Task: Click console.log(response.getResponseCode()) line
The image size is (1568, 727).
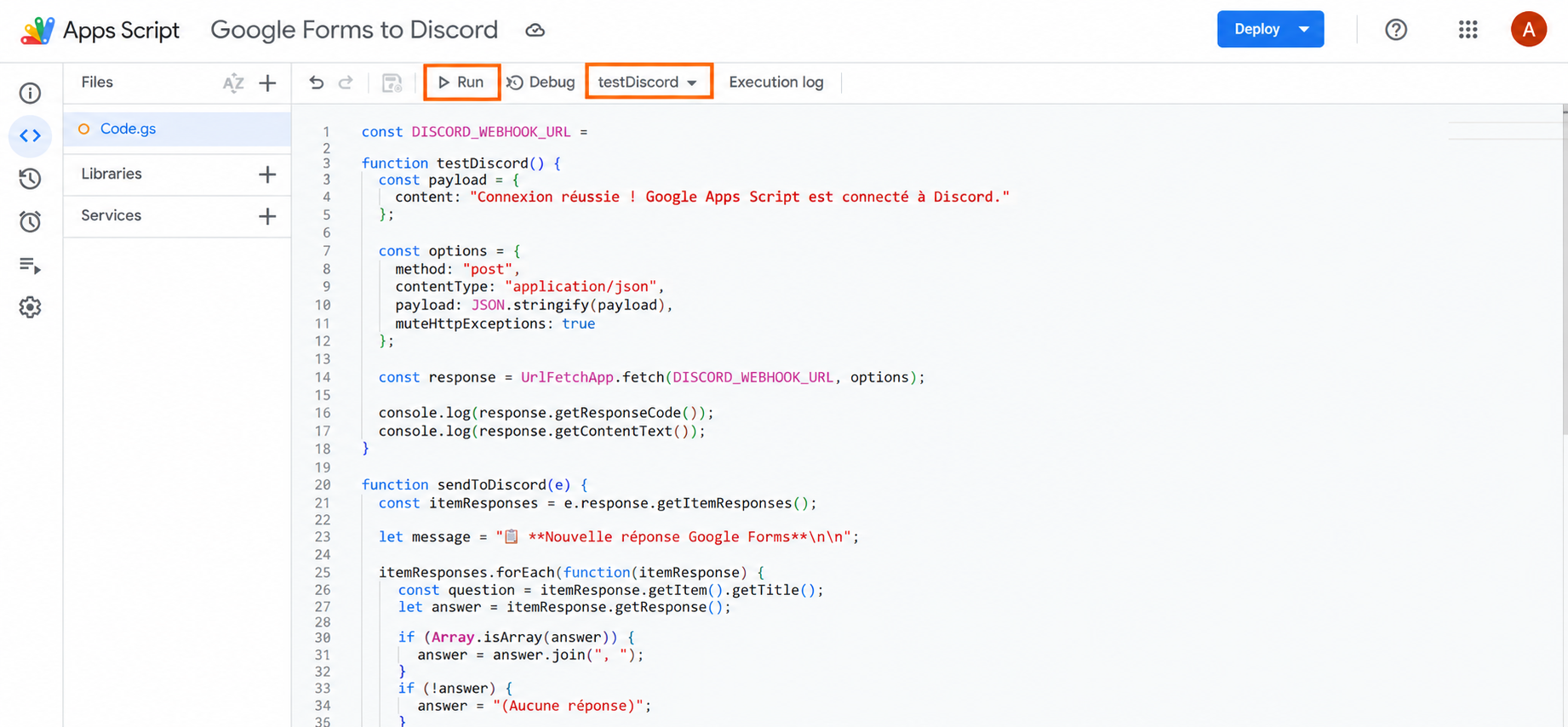Action: (546, 413)
